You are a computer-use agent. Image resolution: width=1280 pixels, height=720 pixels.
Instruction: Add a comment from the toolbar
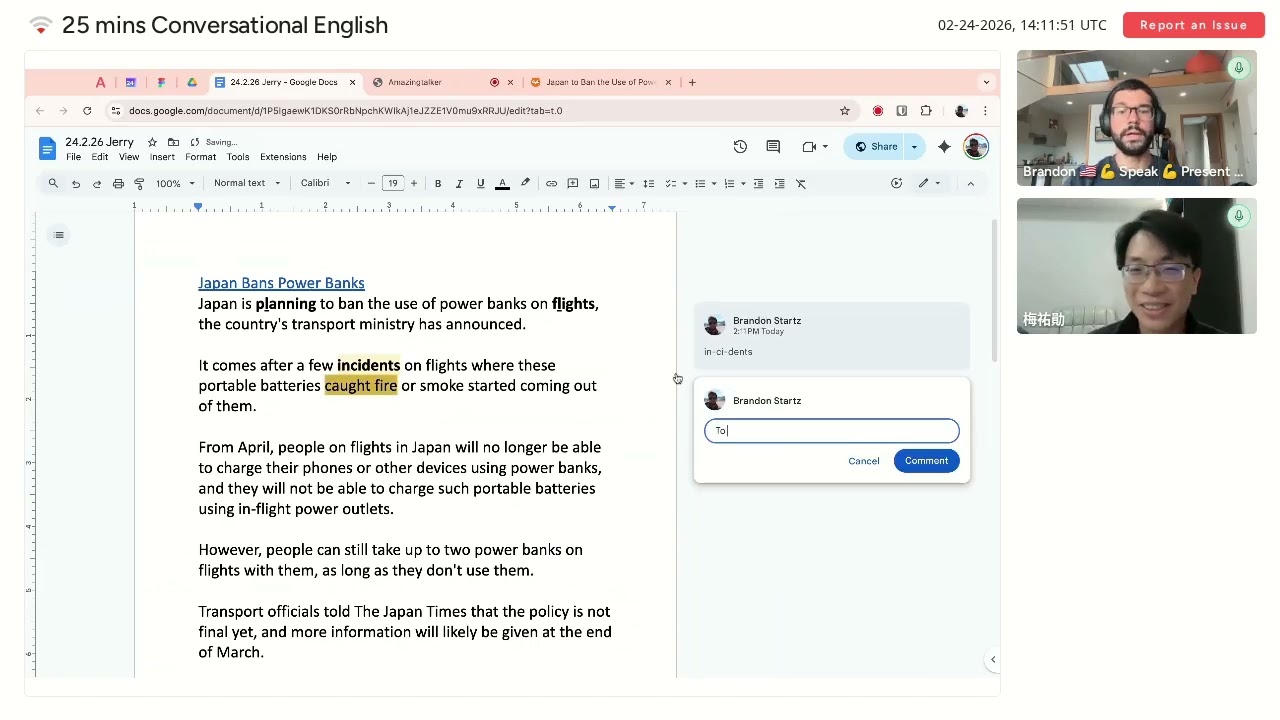573,183
